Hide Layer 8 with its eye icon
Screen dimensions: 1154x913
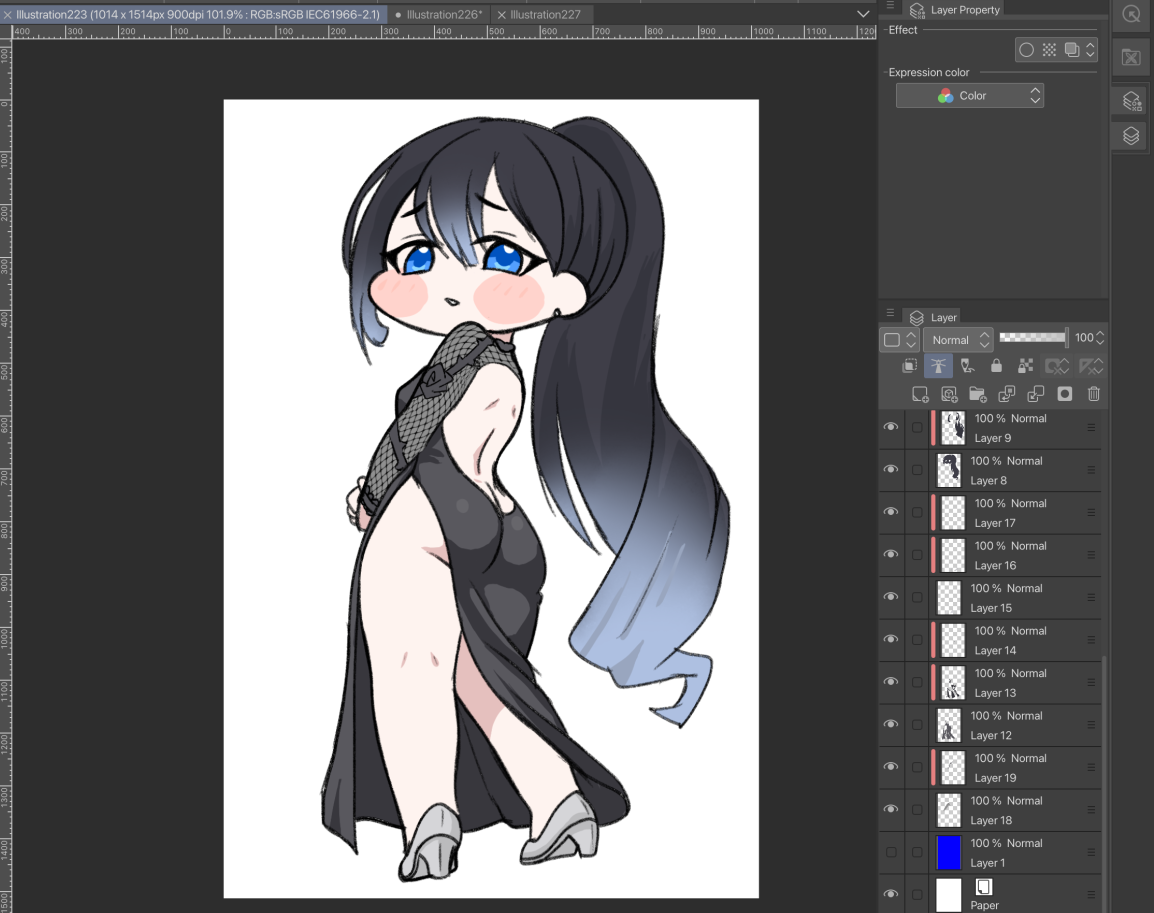click(891, 469)
